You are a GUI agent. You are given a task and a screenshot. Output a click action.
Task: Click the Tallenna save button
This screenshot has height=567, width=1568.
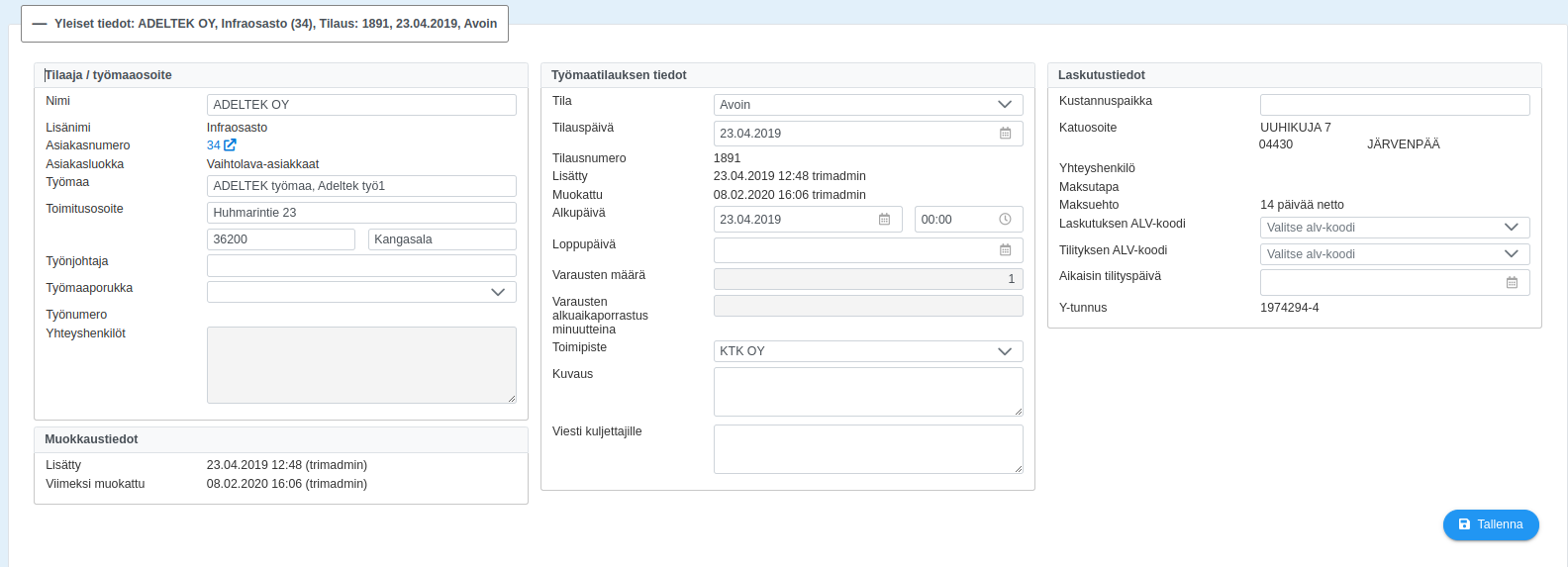[1491, 524]
